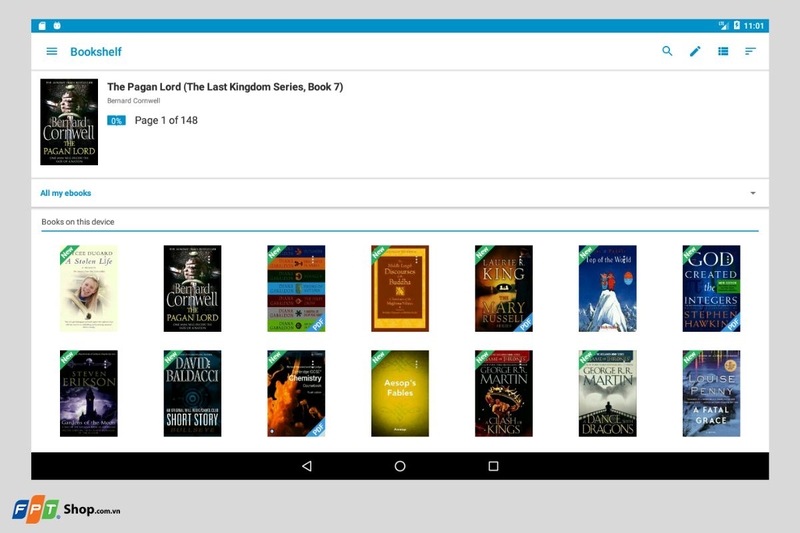Open overflow menu on Aesop's Fables cover

(x=417, y=364)
